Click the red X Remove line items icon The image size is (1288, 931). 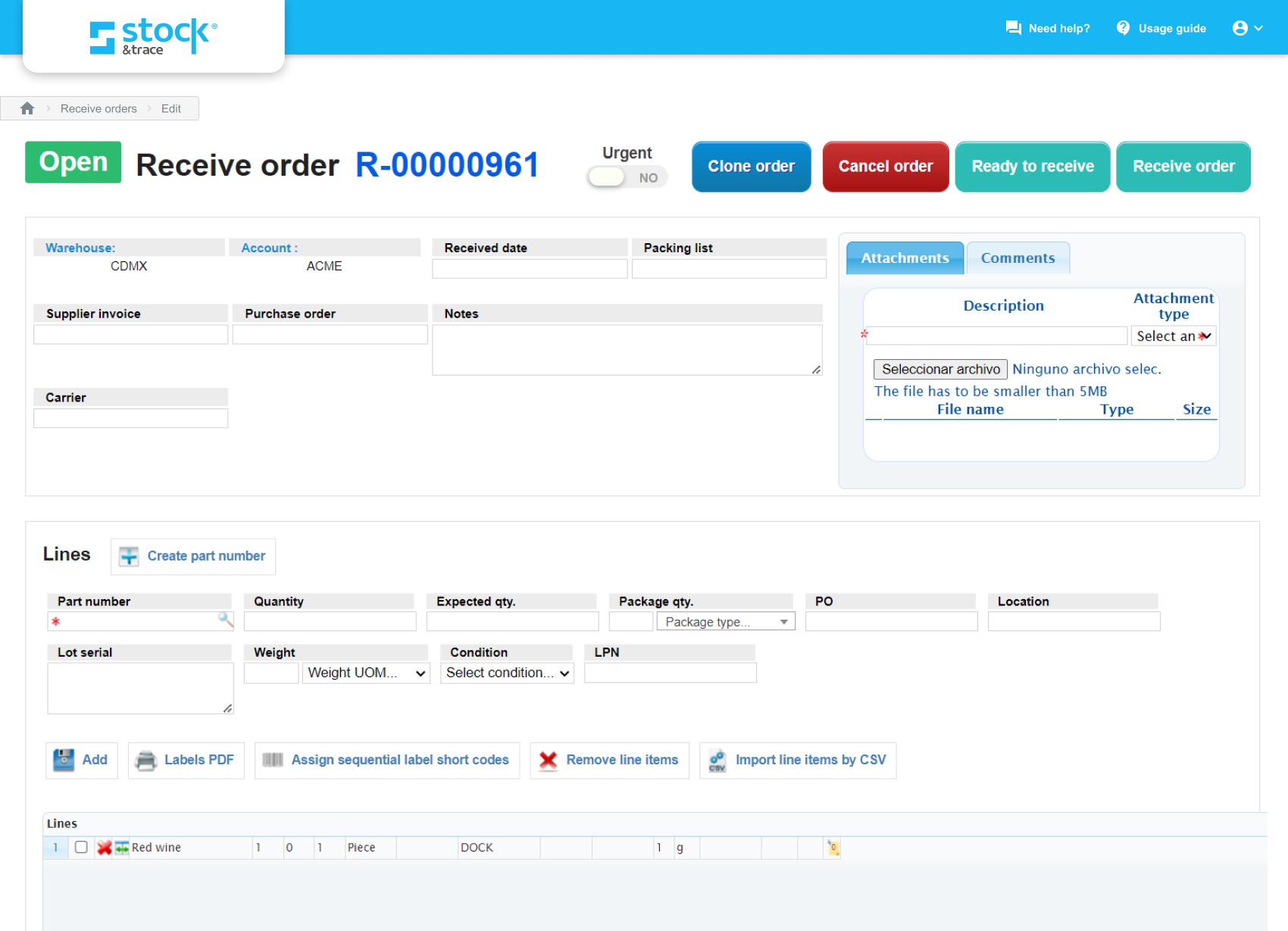(547, 760)
